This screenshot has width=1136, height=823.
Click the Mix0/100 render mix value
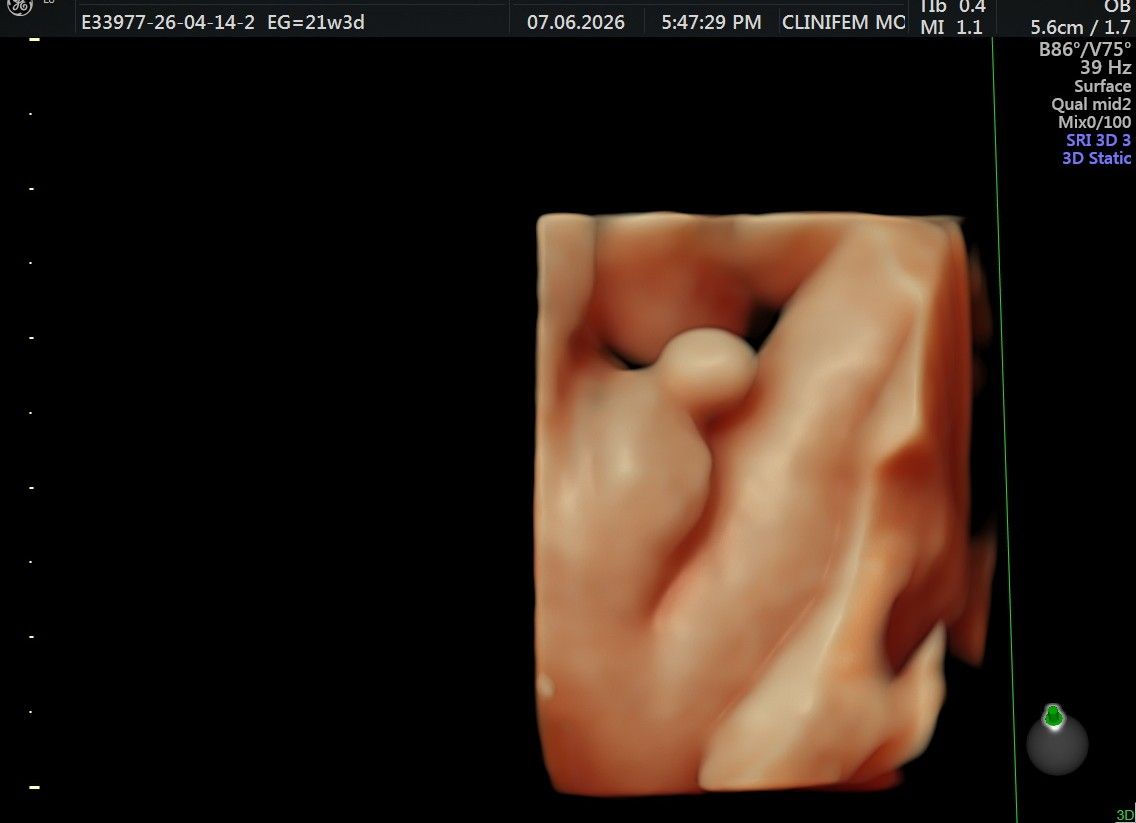point(1095,122)
